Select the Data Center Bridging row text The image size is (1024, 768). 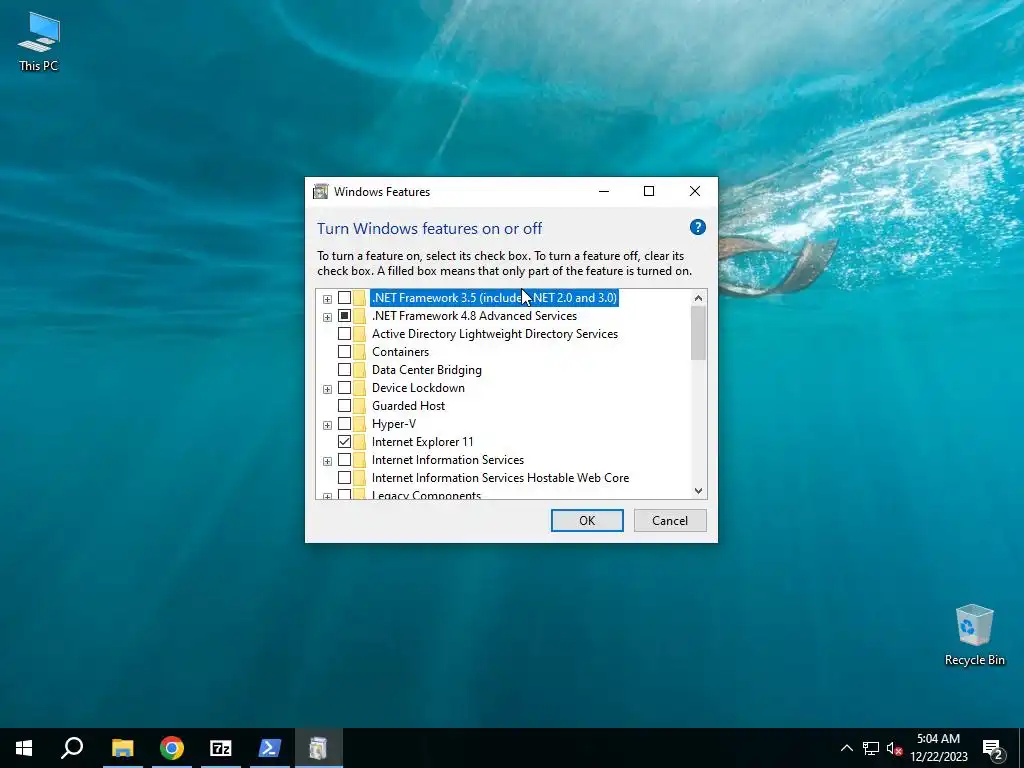[426, 370]
